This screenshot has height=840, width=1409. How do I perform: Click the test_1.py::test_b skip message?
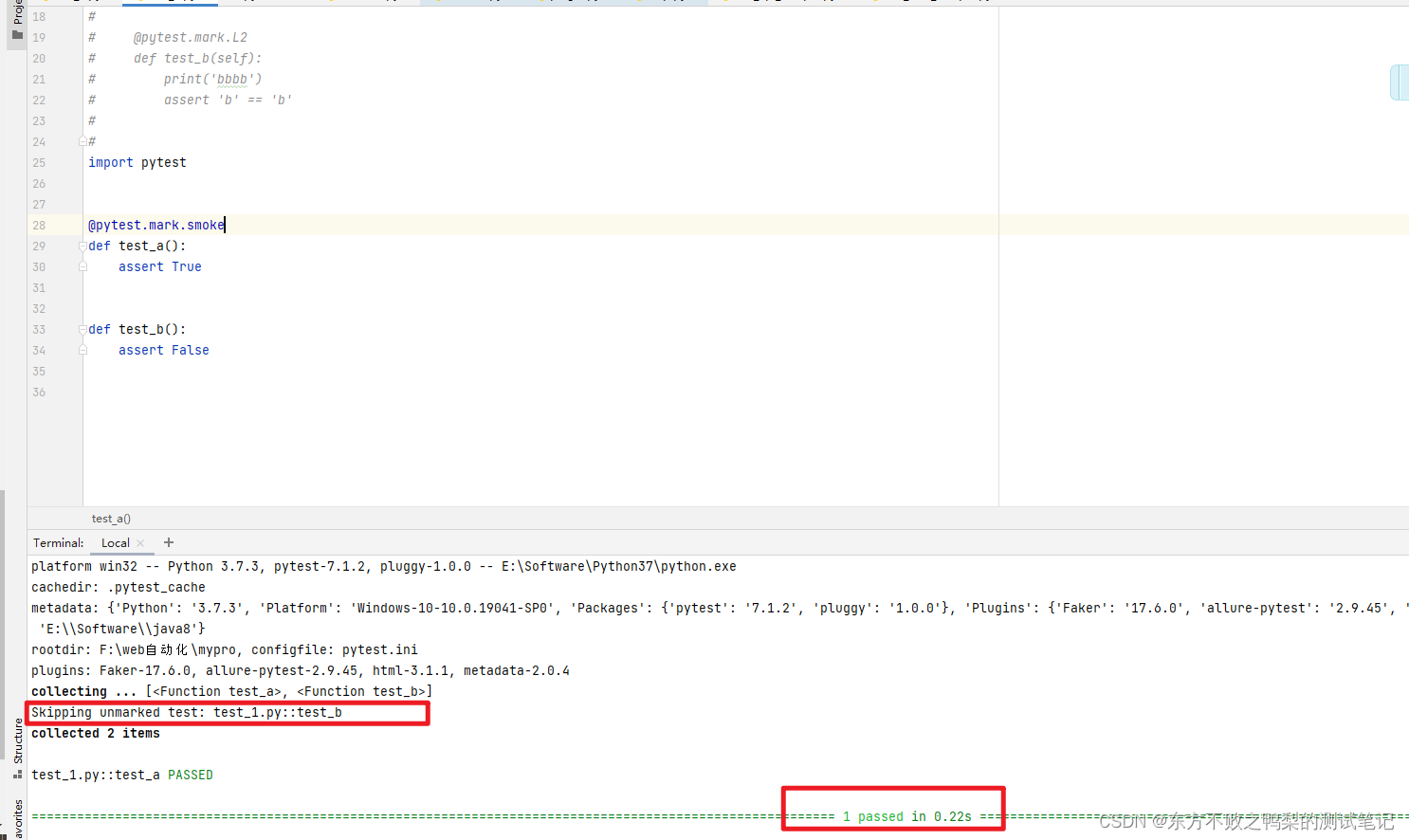coord(186,712)
